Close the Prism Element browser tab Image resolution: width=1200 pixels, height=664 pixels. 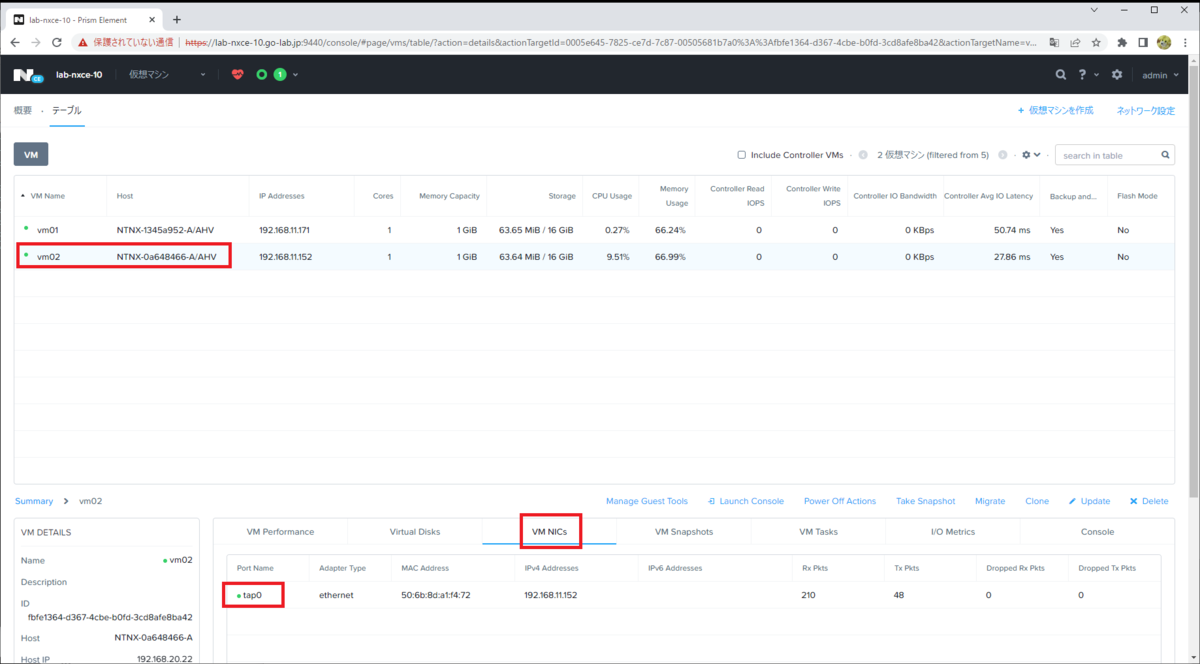pos(154,20)
